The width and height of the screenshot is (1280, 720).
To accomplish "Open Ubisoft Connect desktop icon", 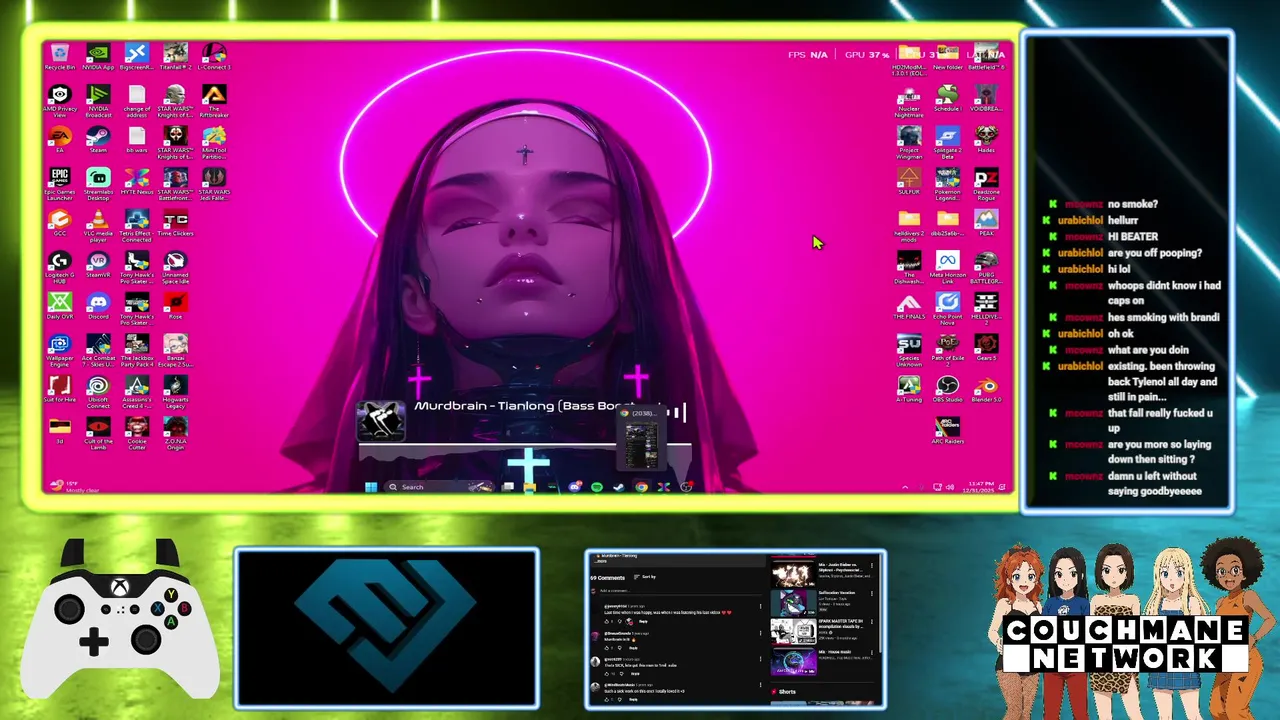I will 98,392.
